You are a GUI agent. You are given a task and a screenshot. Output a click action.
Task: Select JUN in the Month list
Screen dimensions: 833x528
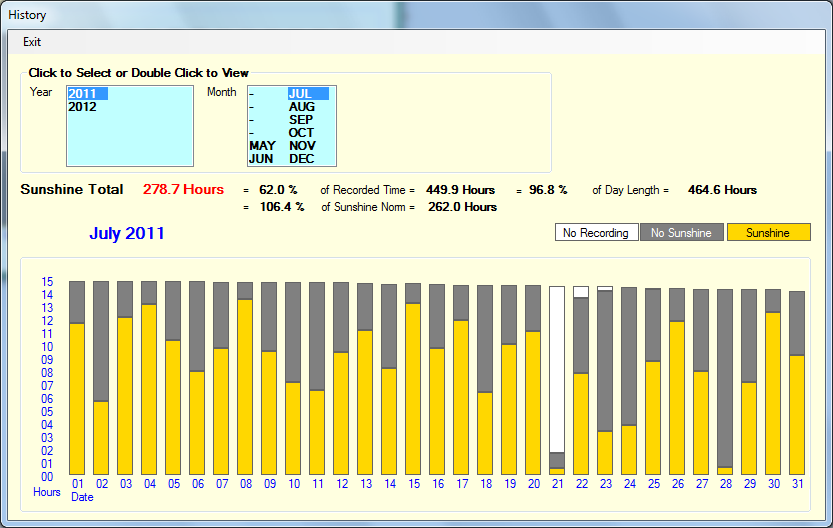(x=261, y=158)
